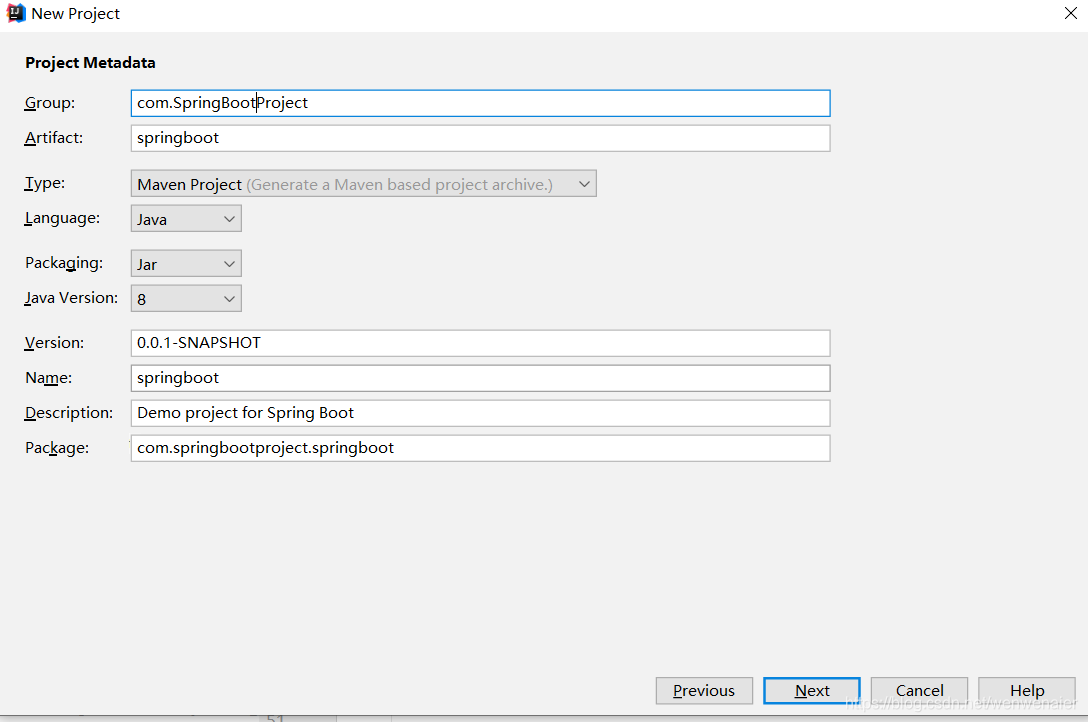The image size is (1088, 722).
Task: Click the Project Metadata heading
Action: (90, 62)
